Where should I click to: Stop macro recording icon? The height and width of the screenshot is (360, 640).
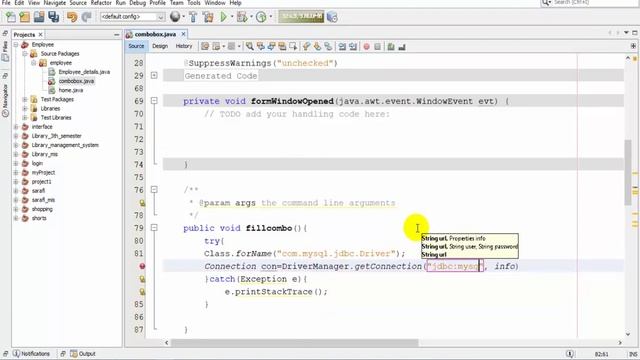pos(378,47)
